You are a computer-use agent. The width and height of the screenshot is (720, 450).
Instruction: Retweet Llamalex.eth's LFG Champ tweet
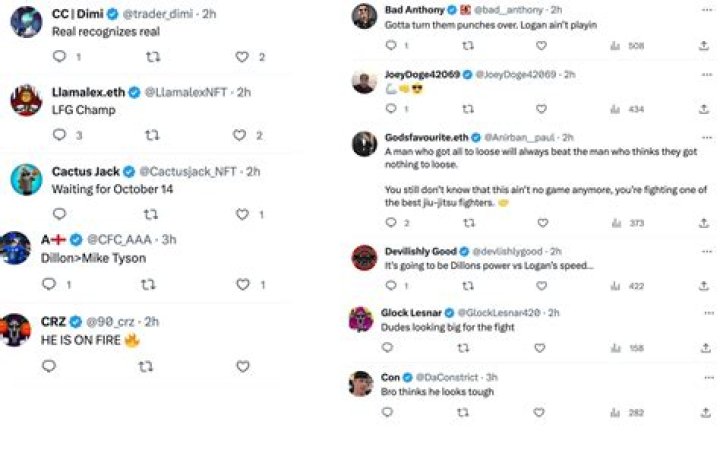pos(152,135)
